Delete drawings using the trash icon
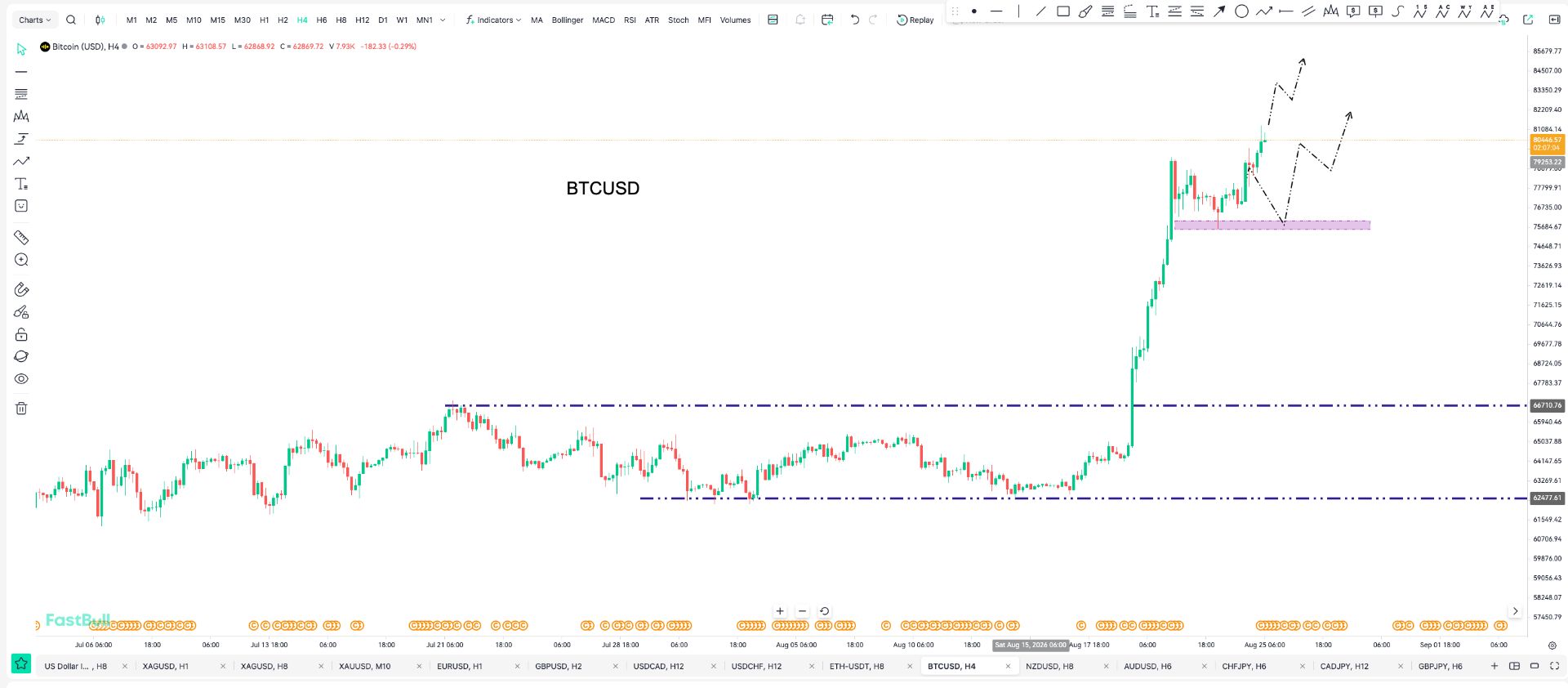The image size is (1568, 688). click(21, 409)
